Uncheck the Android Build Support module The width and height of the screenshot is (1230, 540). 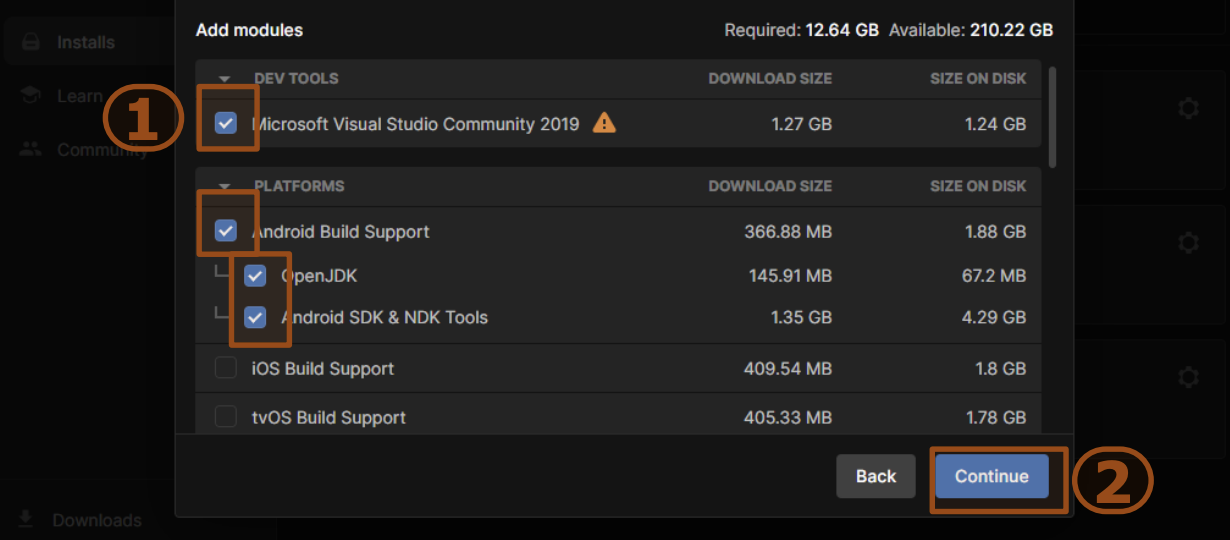point(226,231)
